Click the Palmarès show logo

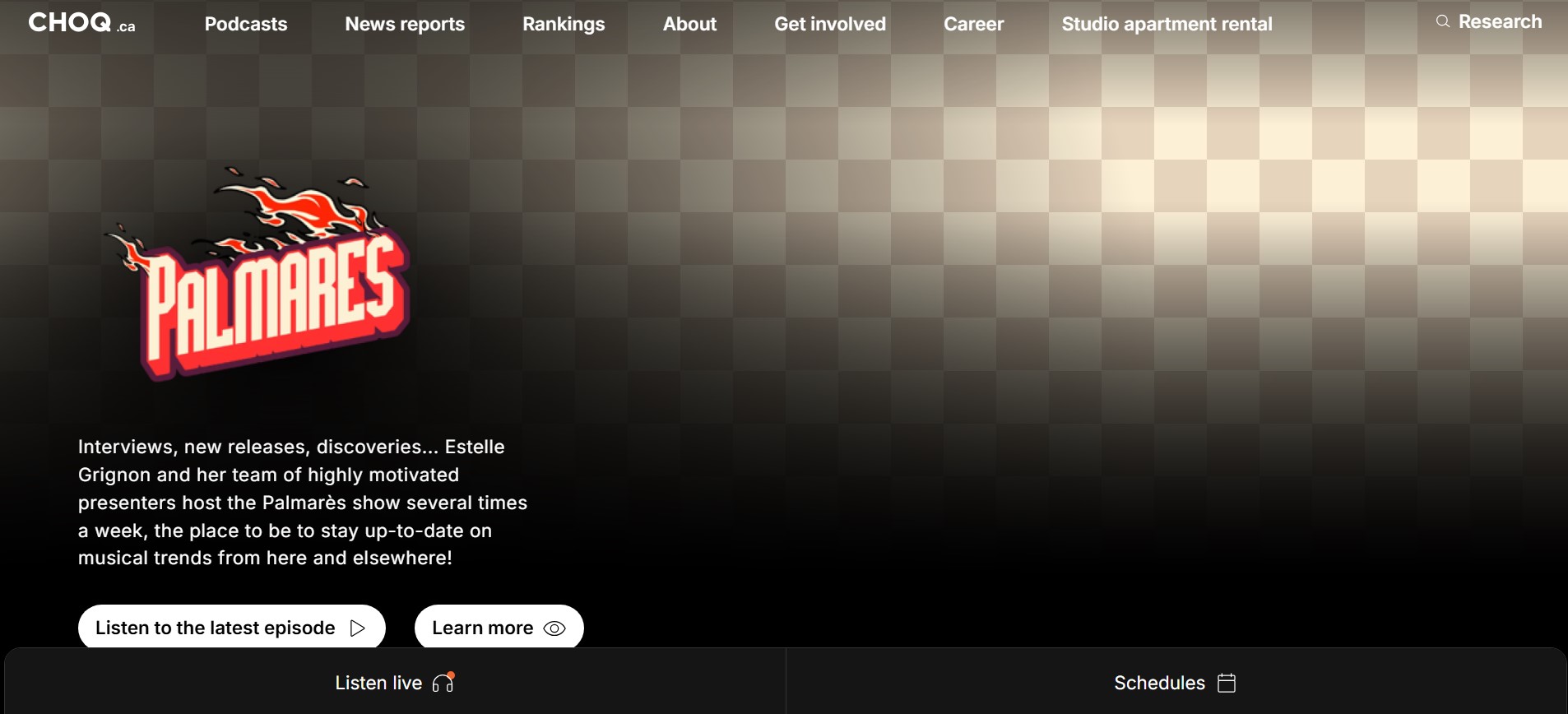(x=257, y=274)
